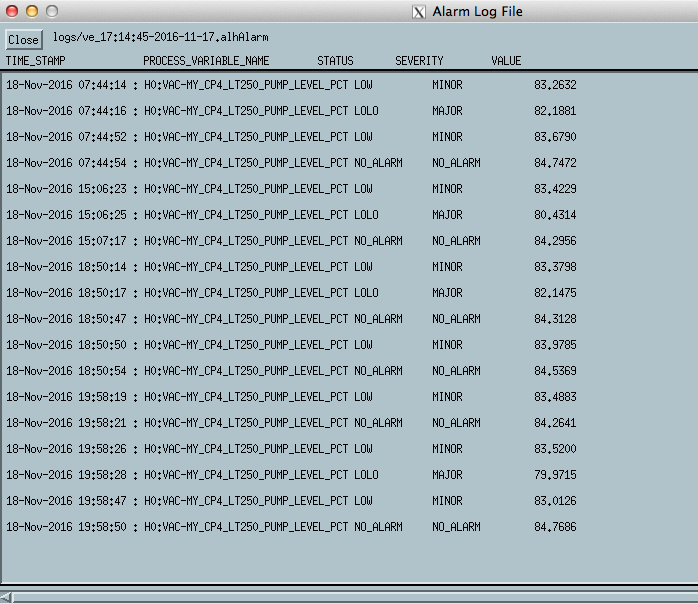The height and width of the screenshot is (604, 698).
Task: Click the timestamp 18-Nov-2016 19:58:47
Action: [x=66, y=501]
